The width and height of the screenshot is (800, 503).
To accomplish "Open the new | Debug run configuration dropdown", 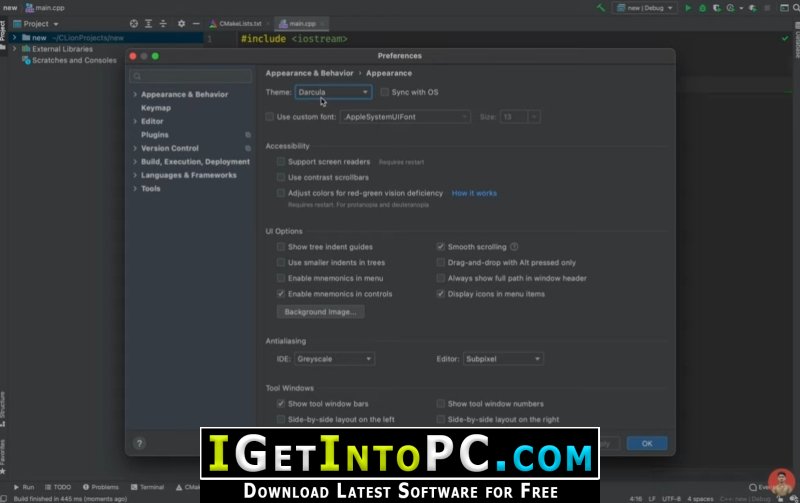I will point(645,8).
